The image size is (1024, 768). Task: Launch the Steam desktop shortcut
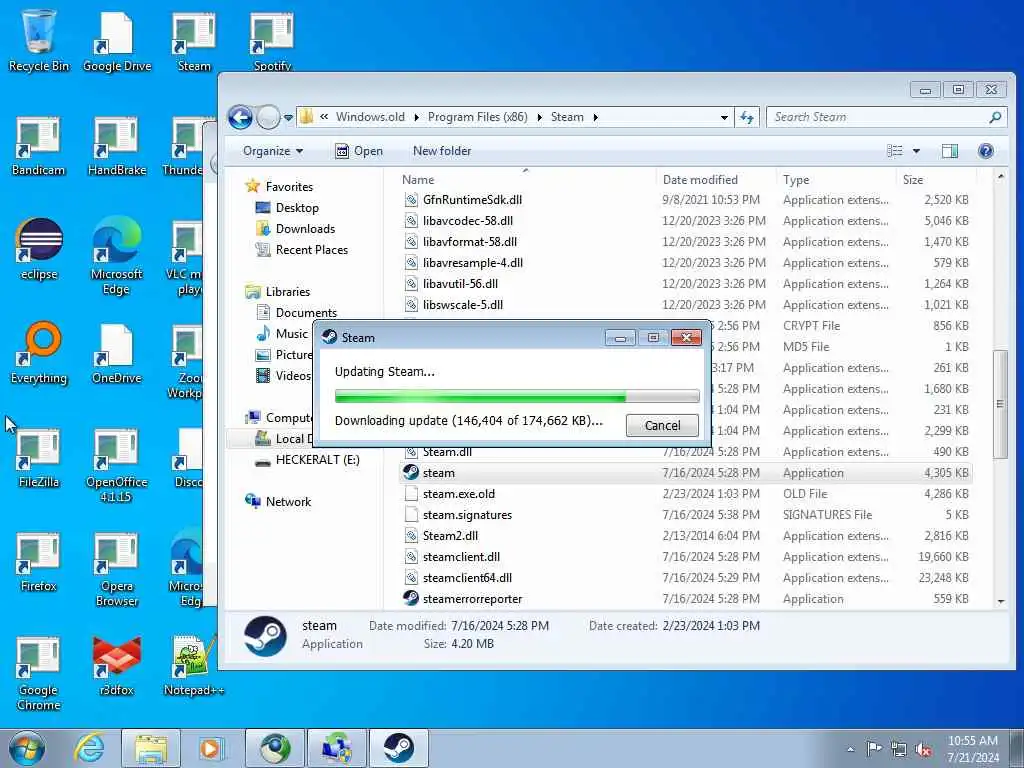click(x=194, y=40)
